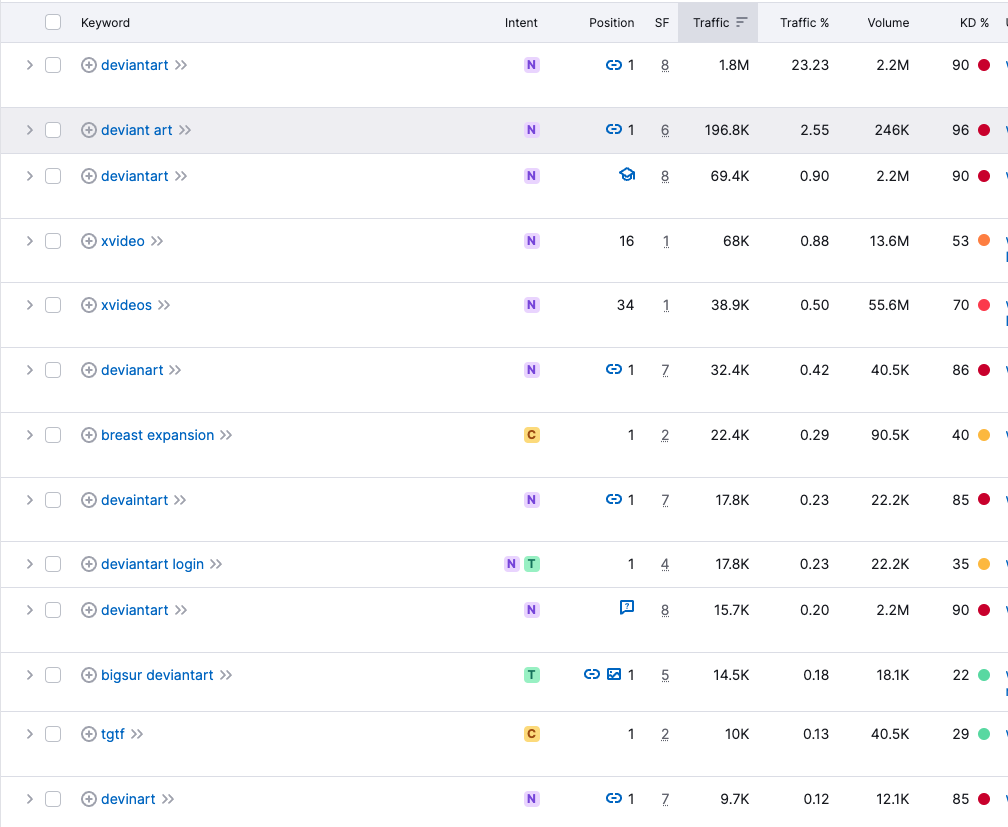Viewport: 1008px width, 827px height.
Task: Click the link icon in the "devinart" row
Action: point(614,798)
